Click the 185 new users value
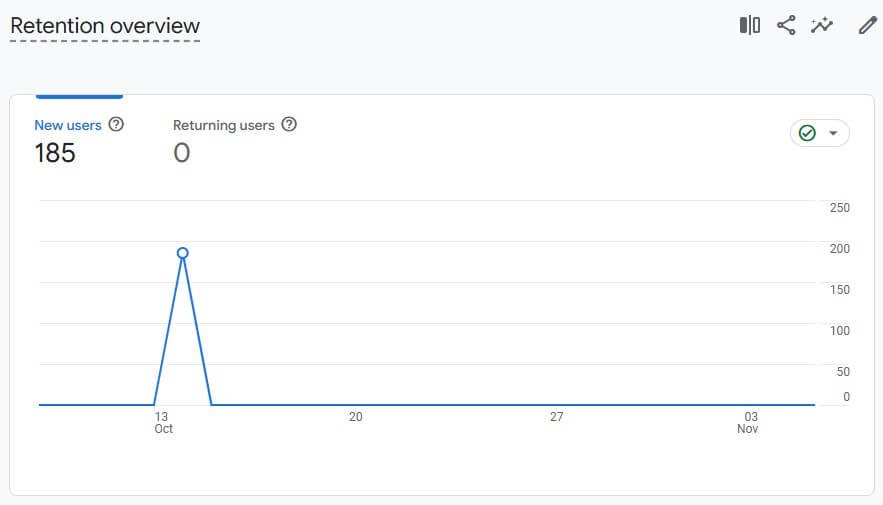The image size is (883, 505). coord(55,153)
